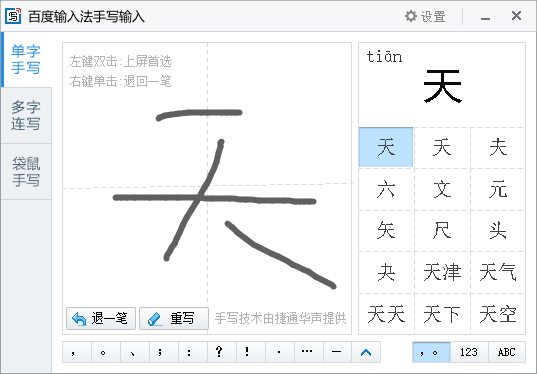The height and width of the screenshot is (374, 537).
Task: Insert the exclamation mark
Action: pyautogui.click(x=251, y=352)
